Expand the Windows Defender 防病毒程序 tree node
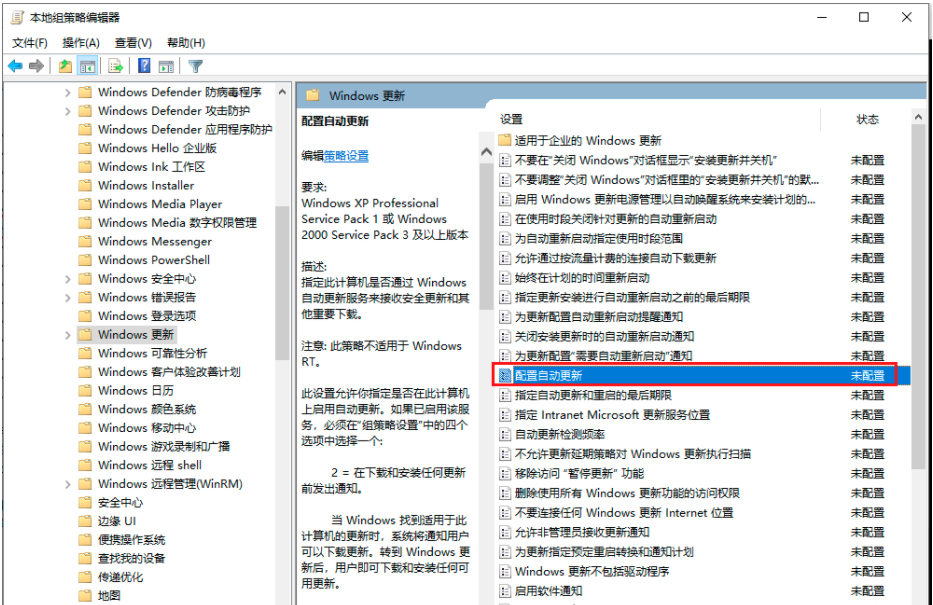 (x=68, y=92)
